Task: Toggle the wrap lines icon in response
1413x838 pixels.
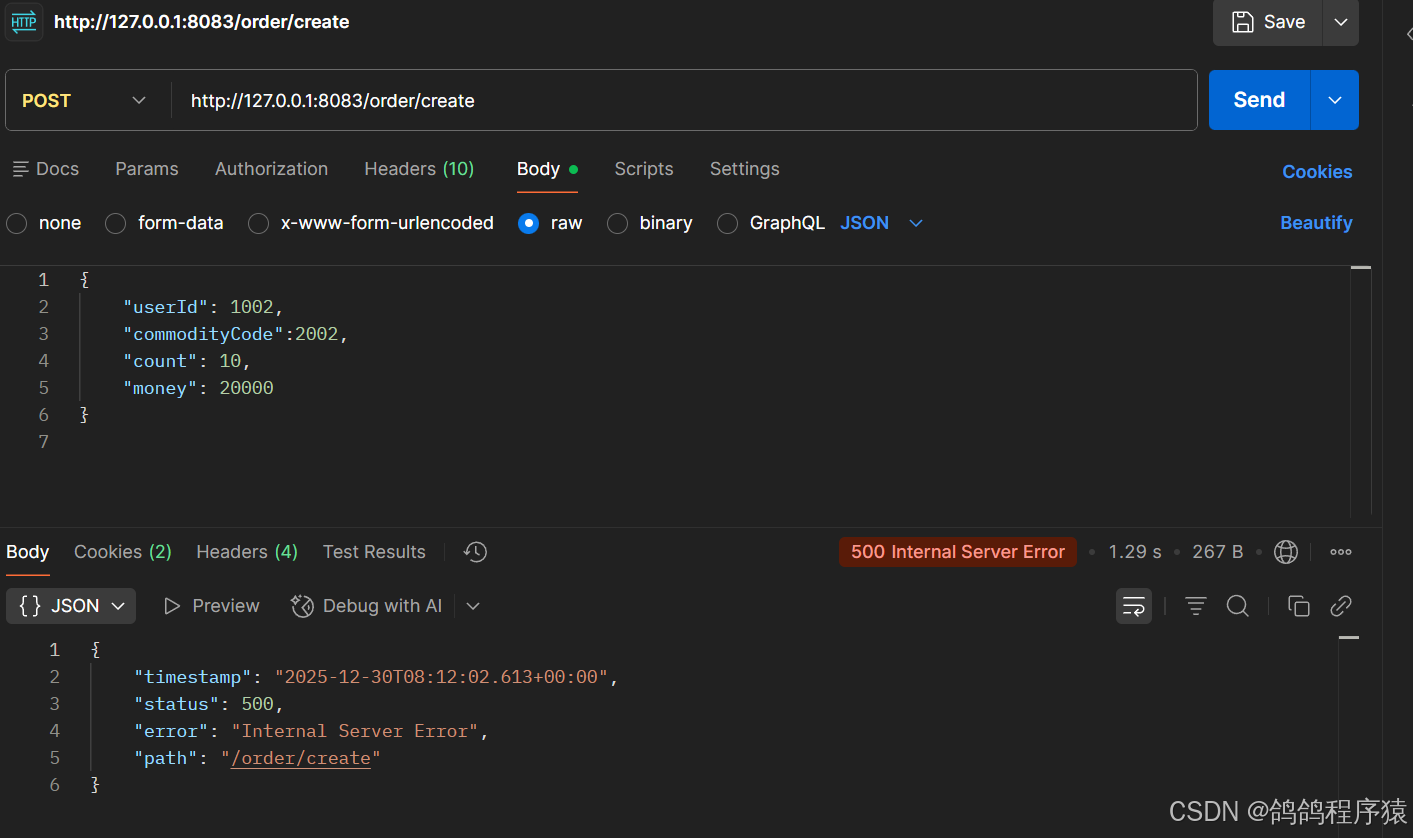Action: click(1134, 606)
